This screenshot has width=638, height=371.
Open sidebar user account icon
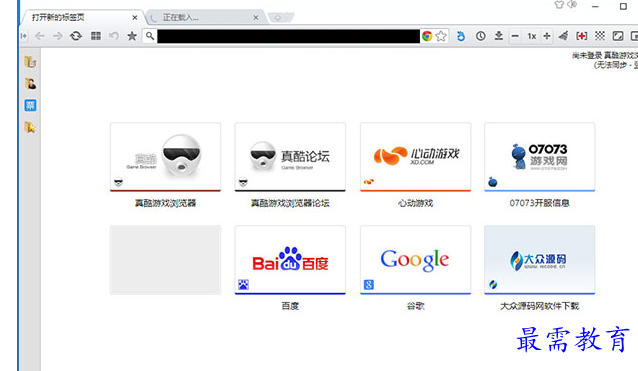click(30, 83)
